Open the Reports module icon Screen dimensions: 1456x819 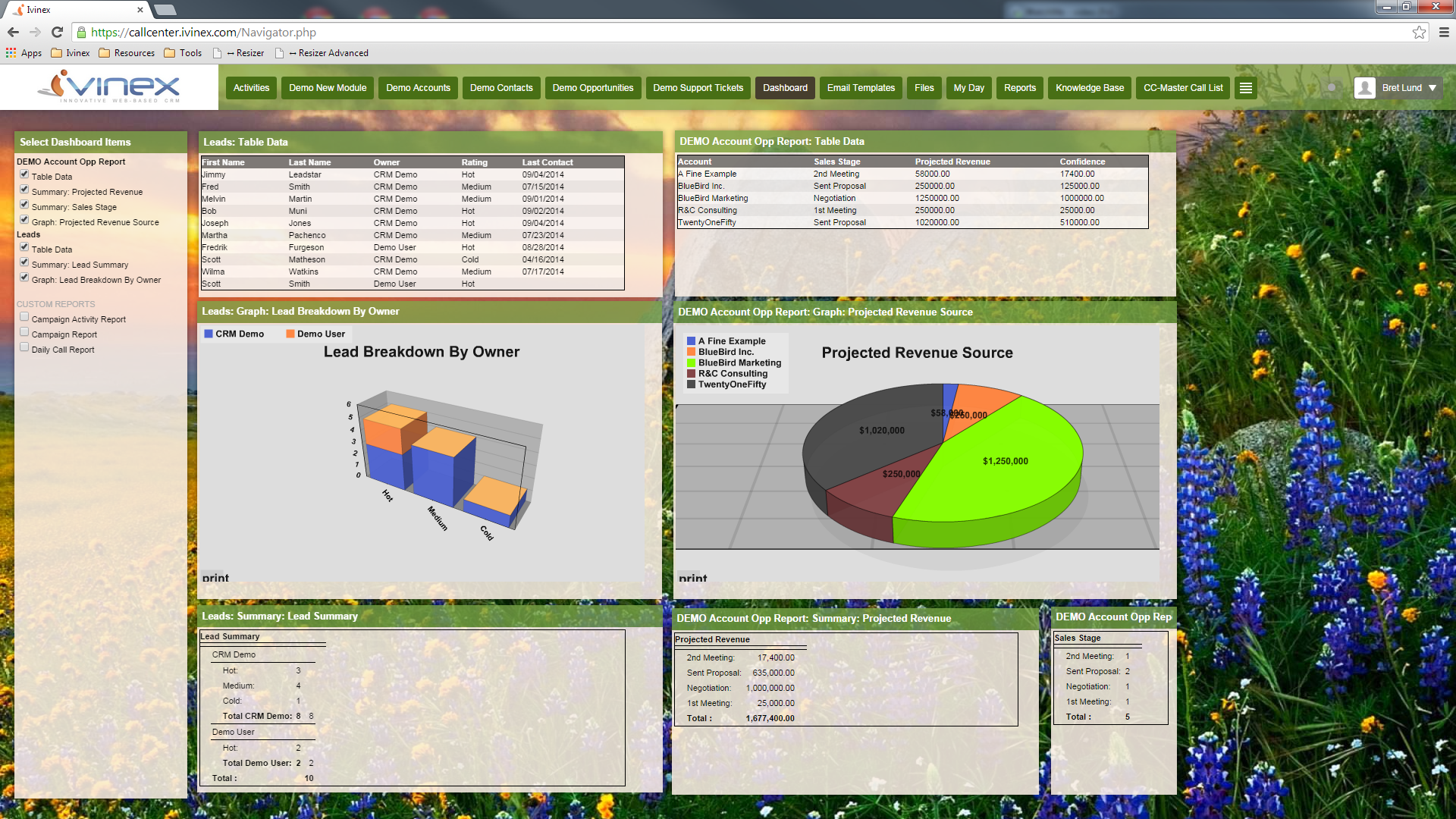click(x=1019, y=88)
